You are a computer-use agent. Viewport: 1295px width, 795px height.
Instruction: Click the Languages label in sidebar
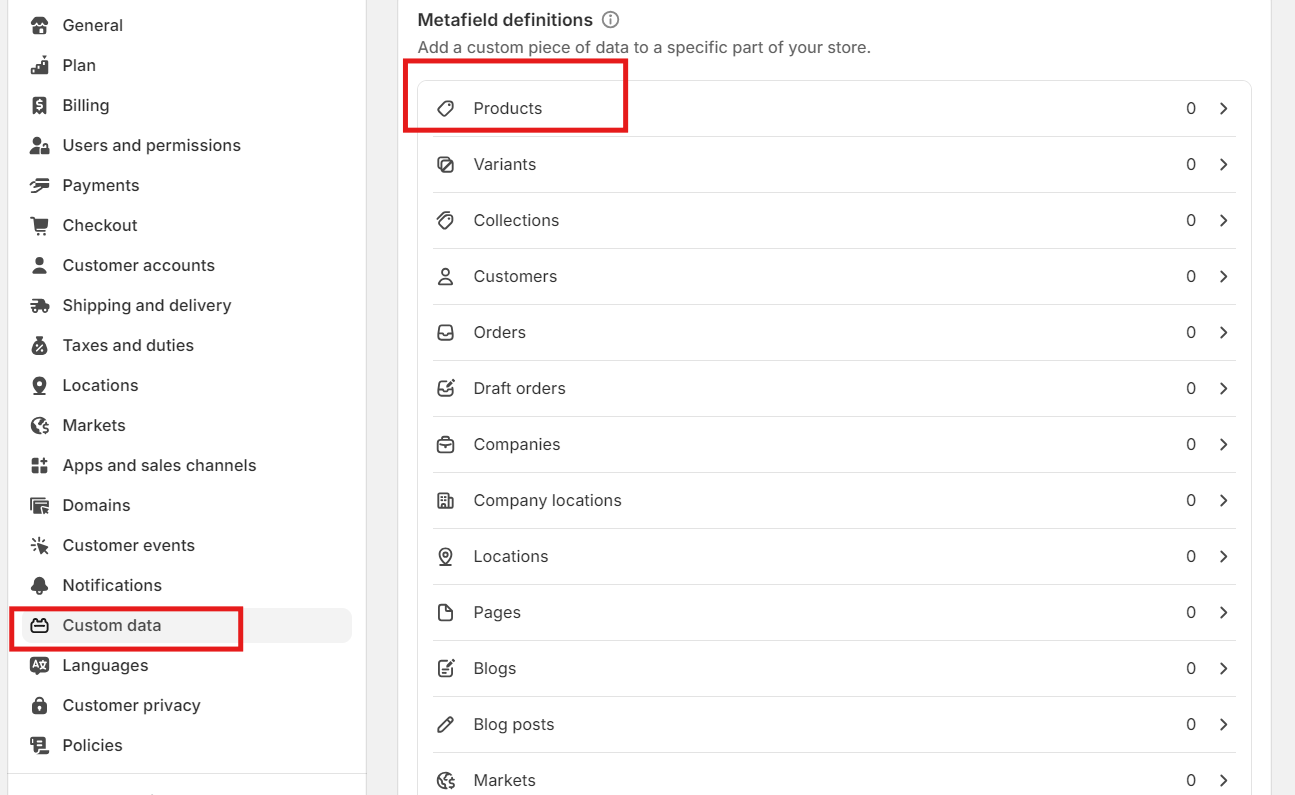point(105,665)
